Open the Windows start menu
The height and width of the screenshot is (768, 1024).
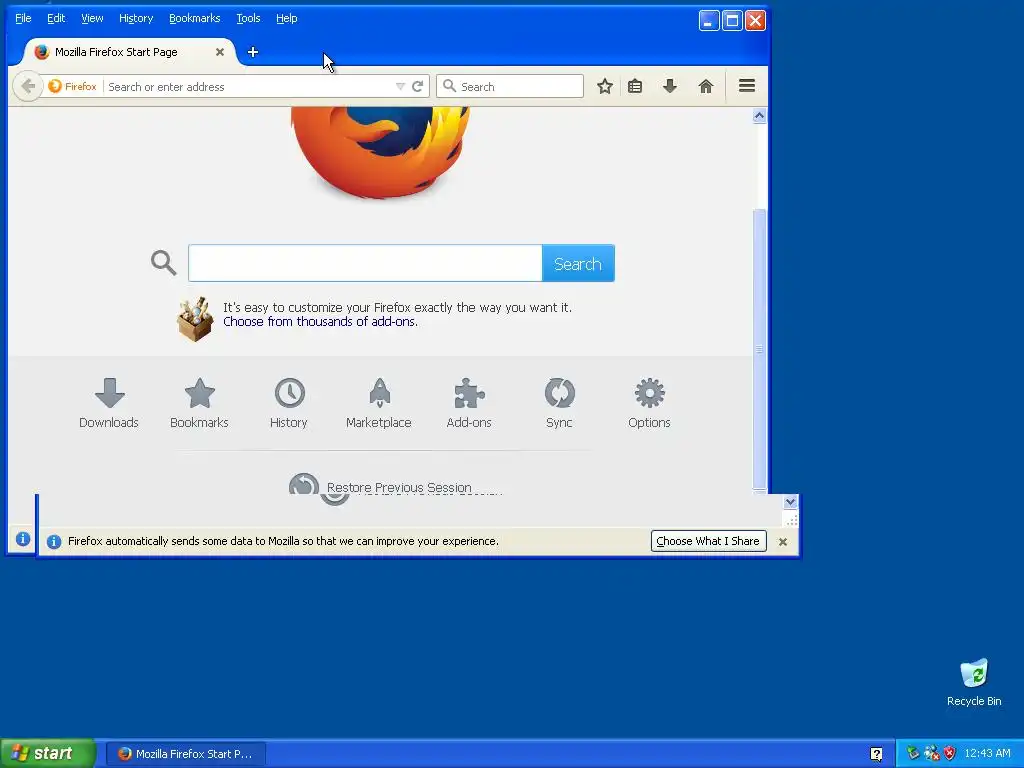pos(48,754)
